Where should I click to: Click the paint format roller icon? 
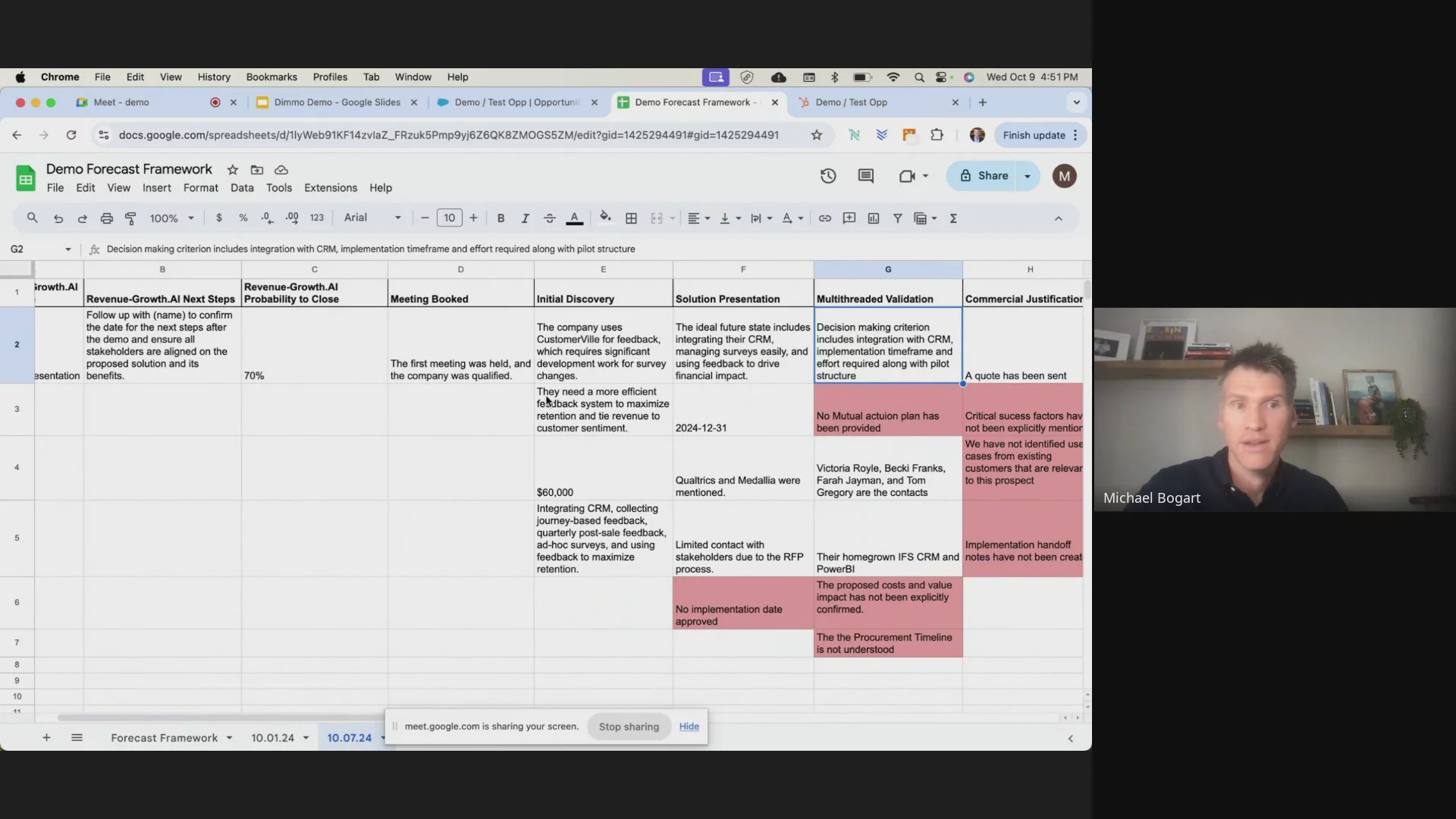point(130,218)
